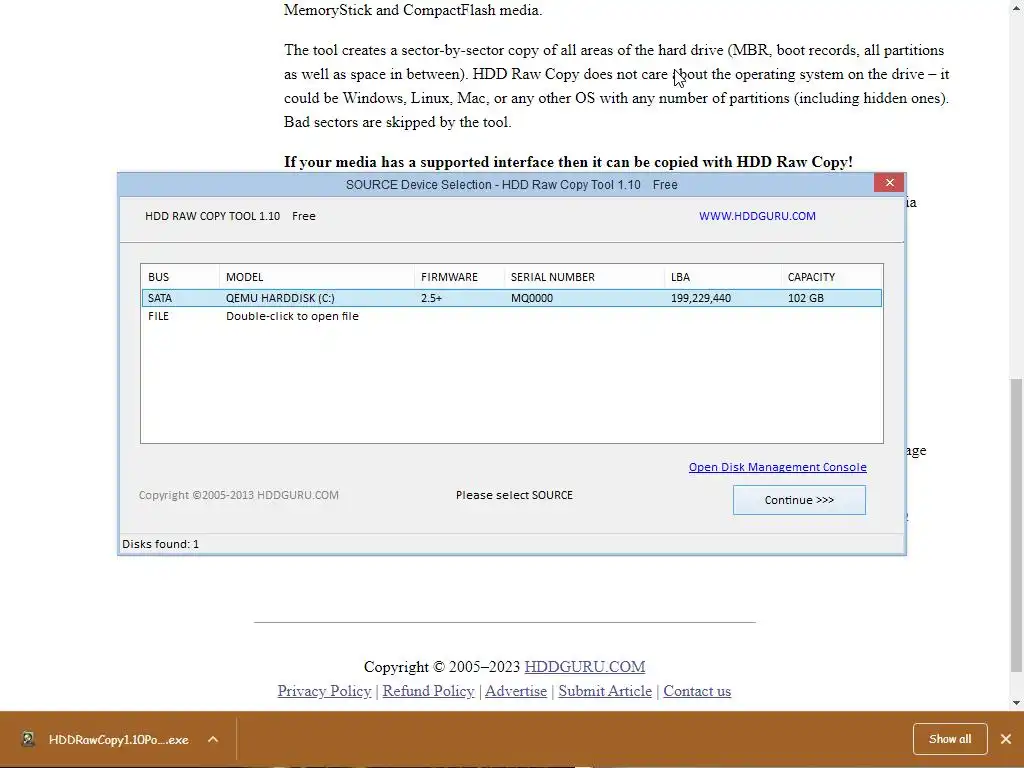The height and width of the screenshot is (768, 1024).
Task: Click the MODEL column header
Action: pyautogui.click(x=316, y=277)
